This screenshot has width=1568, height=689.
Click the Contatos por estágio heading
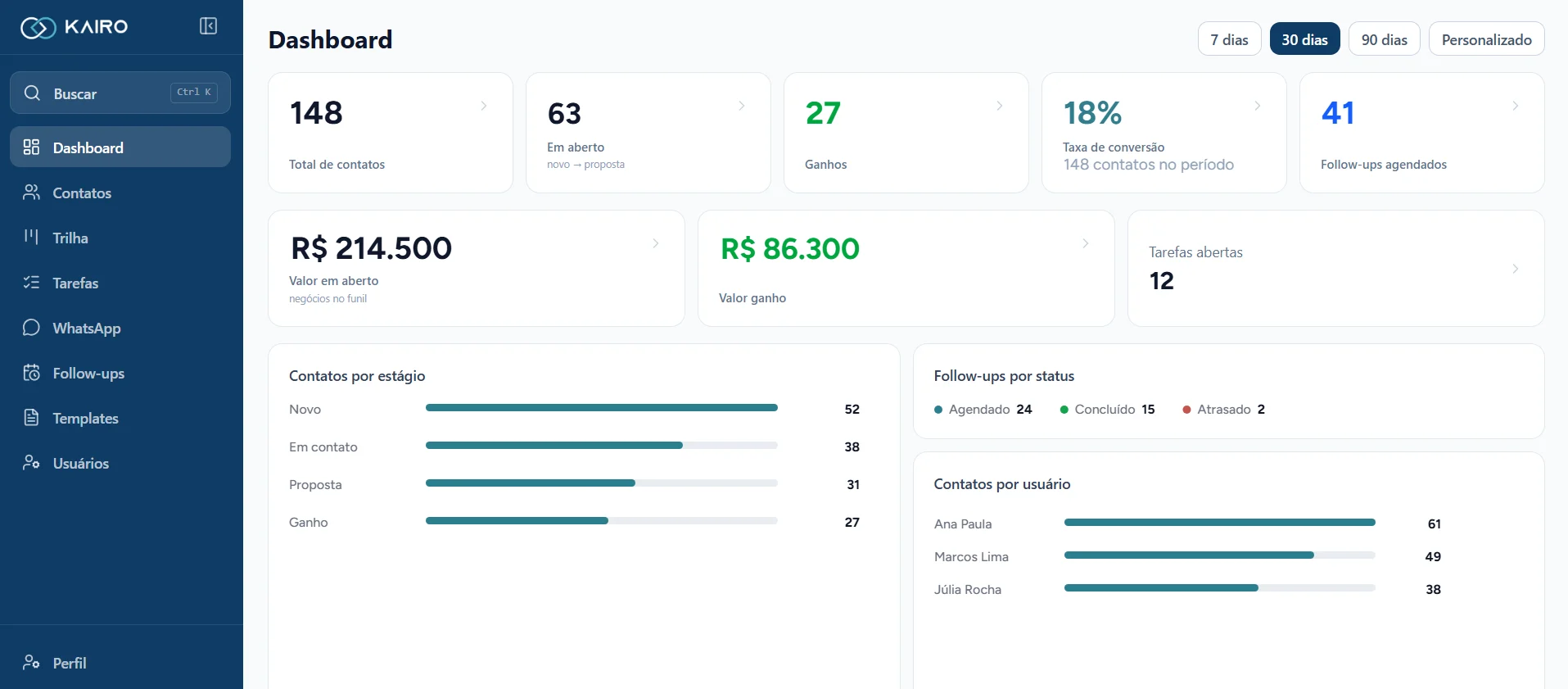click(x=357, y=376)
